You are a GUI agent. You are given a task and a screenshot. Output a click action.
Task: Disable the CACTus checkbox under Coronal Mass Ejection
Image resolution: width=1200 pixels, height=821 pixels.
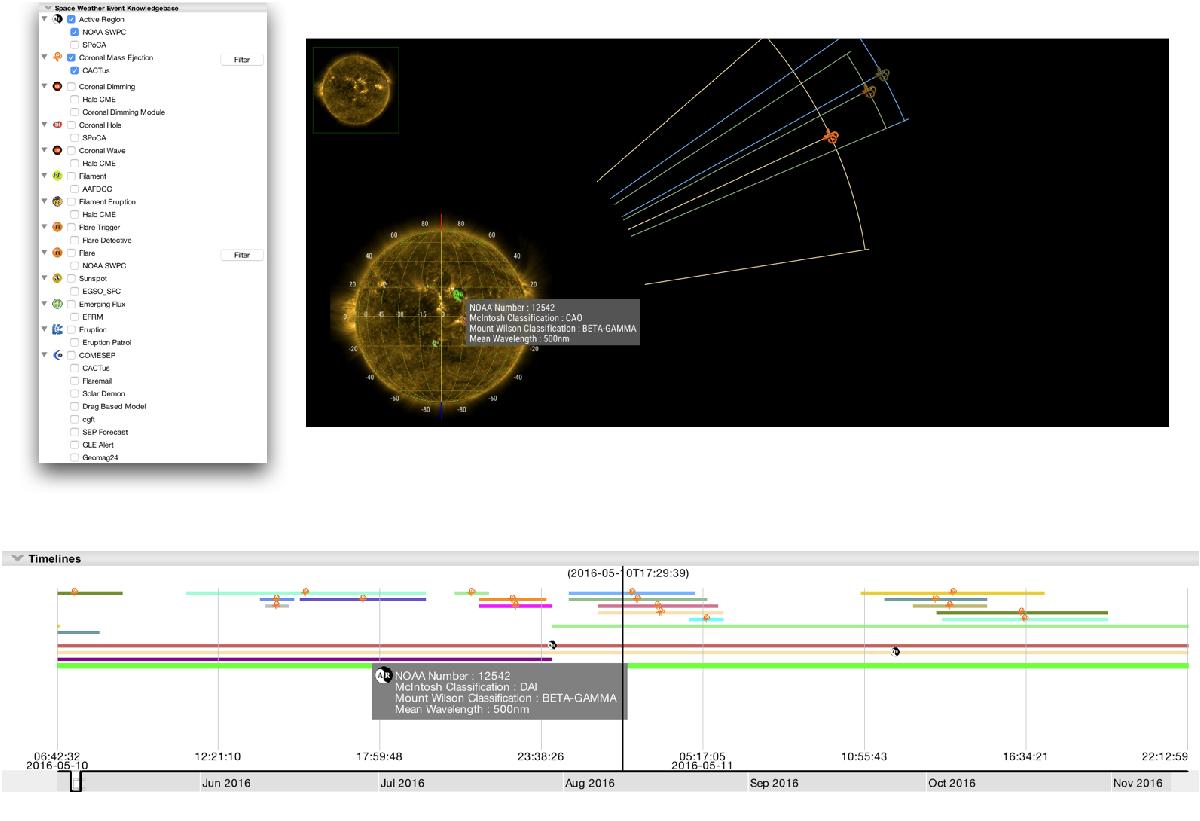pyautogui.click(x=75, y=71)
